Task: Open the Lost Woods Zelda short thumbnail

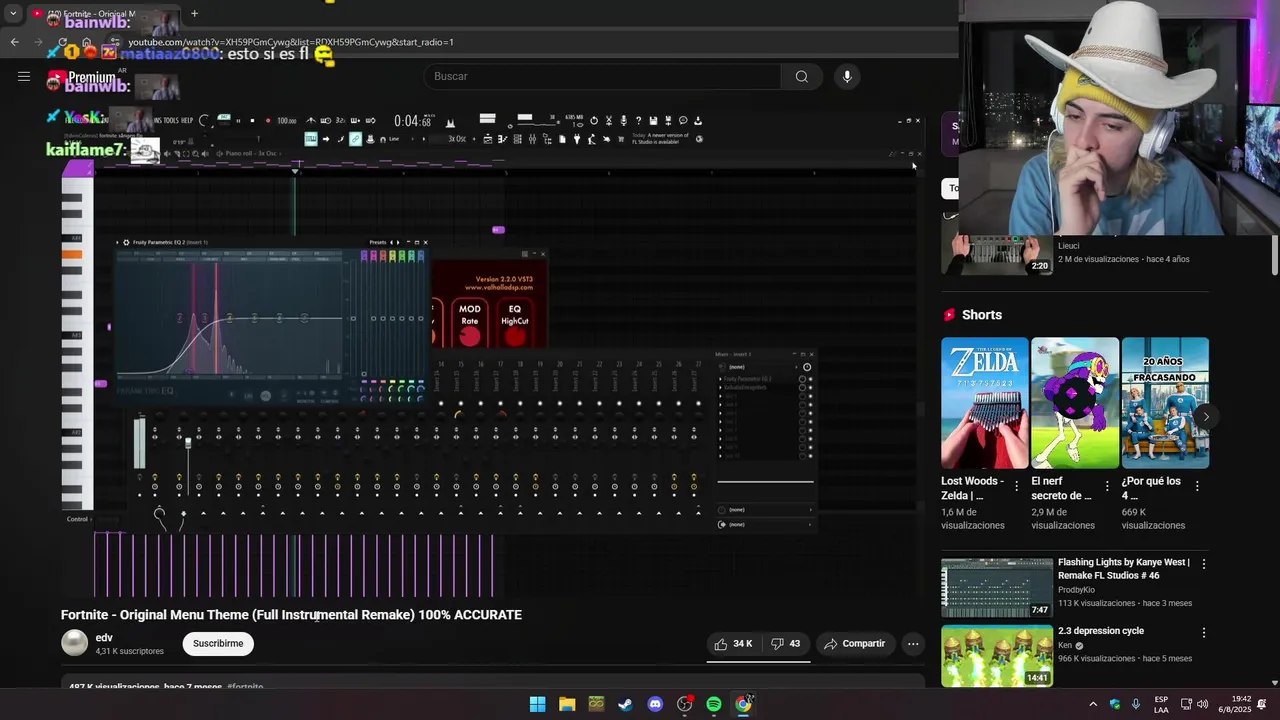Action: pos(984,403)
